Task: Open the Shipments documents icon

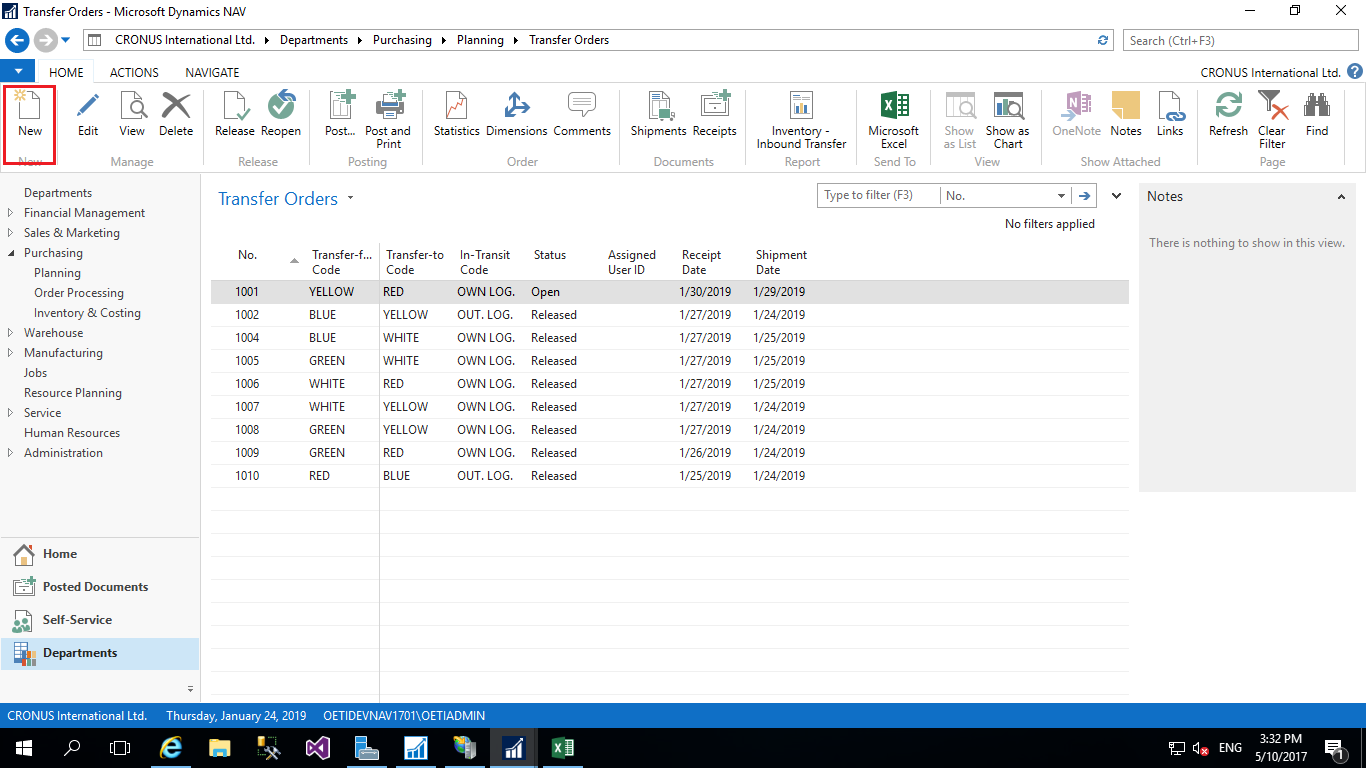Action: click(659, 115)
